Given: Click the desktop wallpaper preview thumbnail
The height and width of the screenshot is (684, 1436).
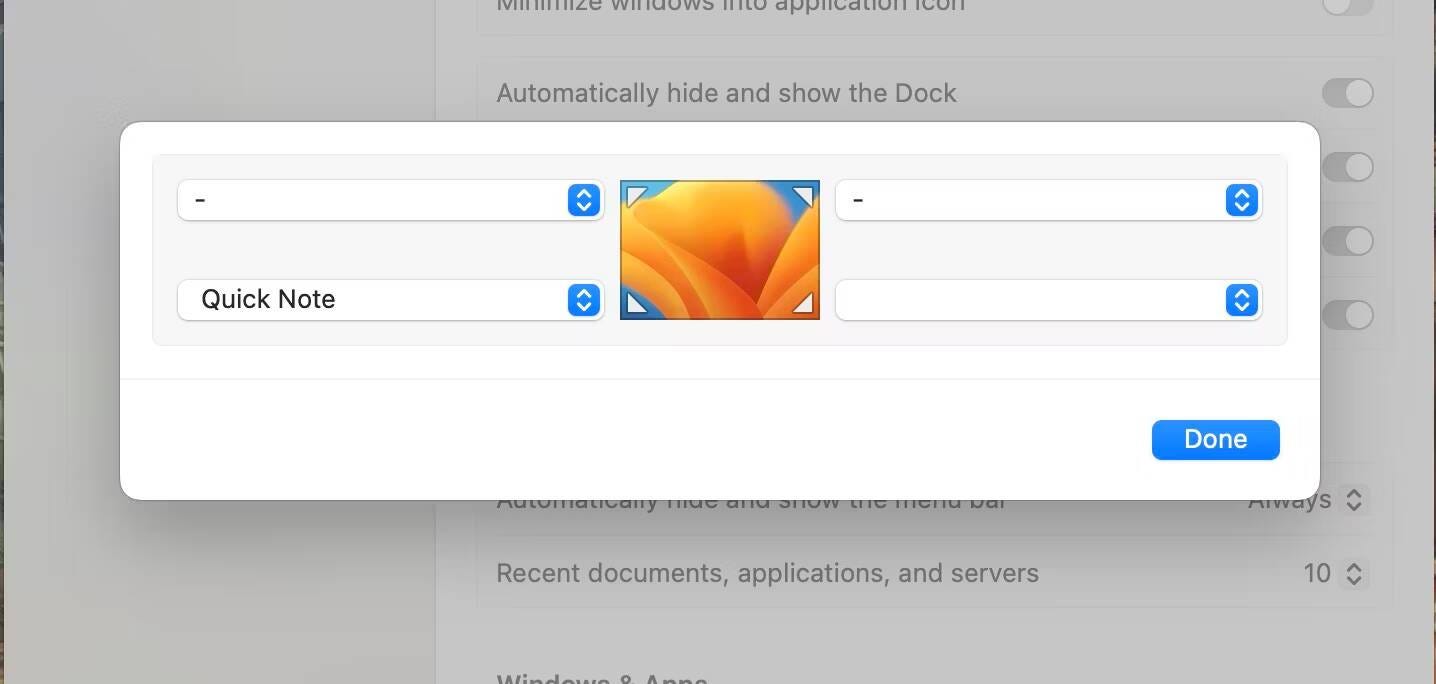Looking at the screenshot, I should click(719, 249).
